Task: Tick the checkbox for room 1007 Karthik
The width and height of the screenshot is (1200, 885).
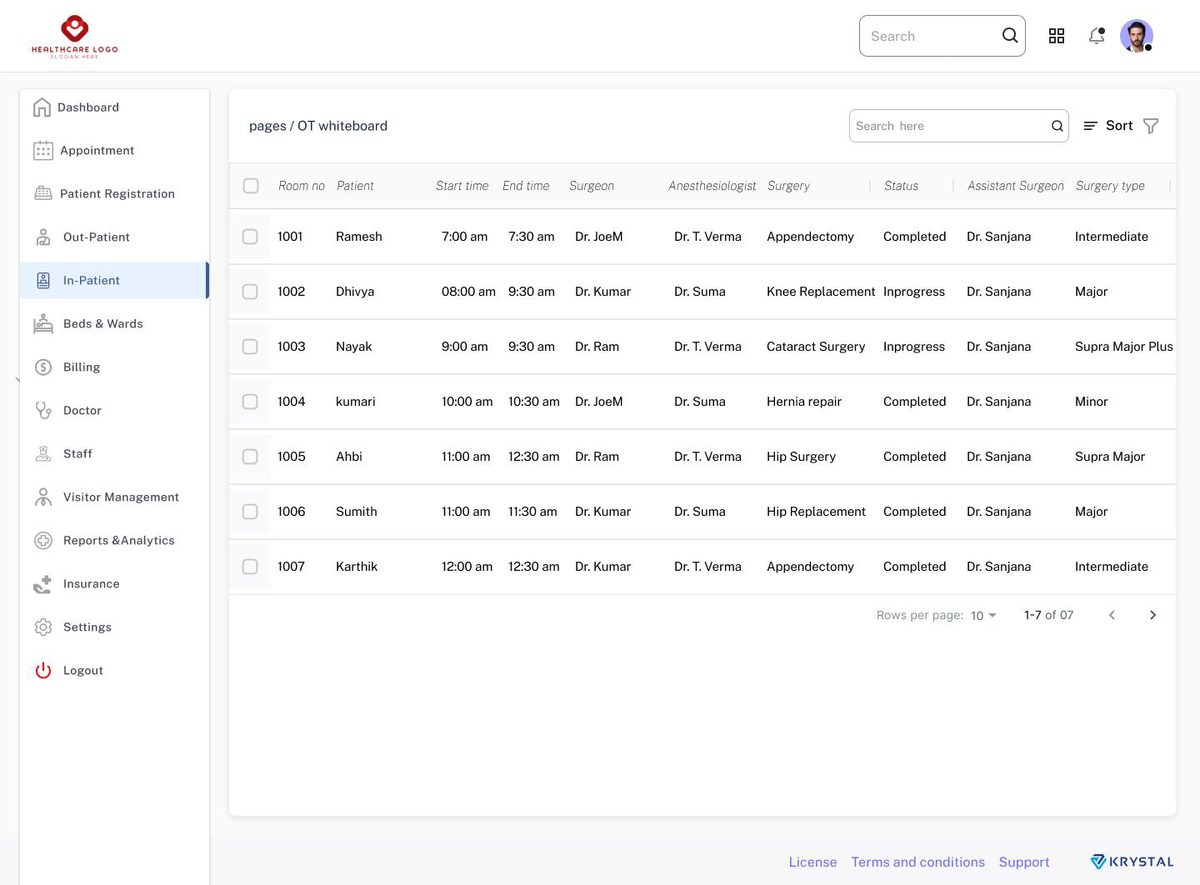Action: tap(250, 567)
